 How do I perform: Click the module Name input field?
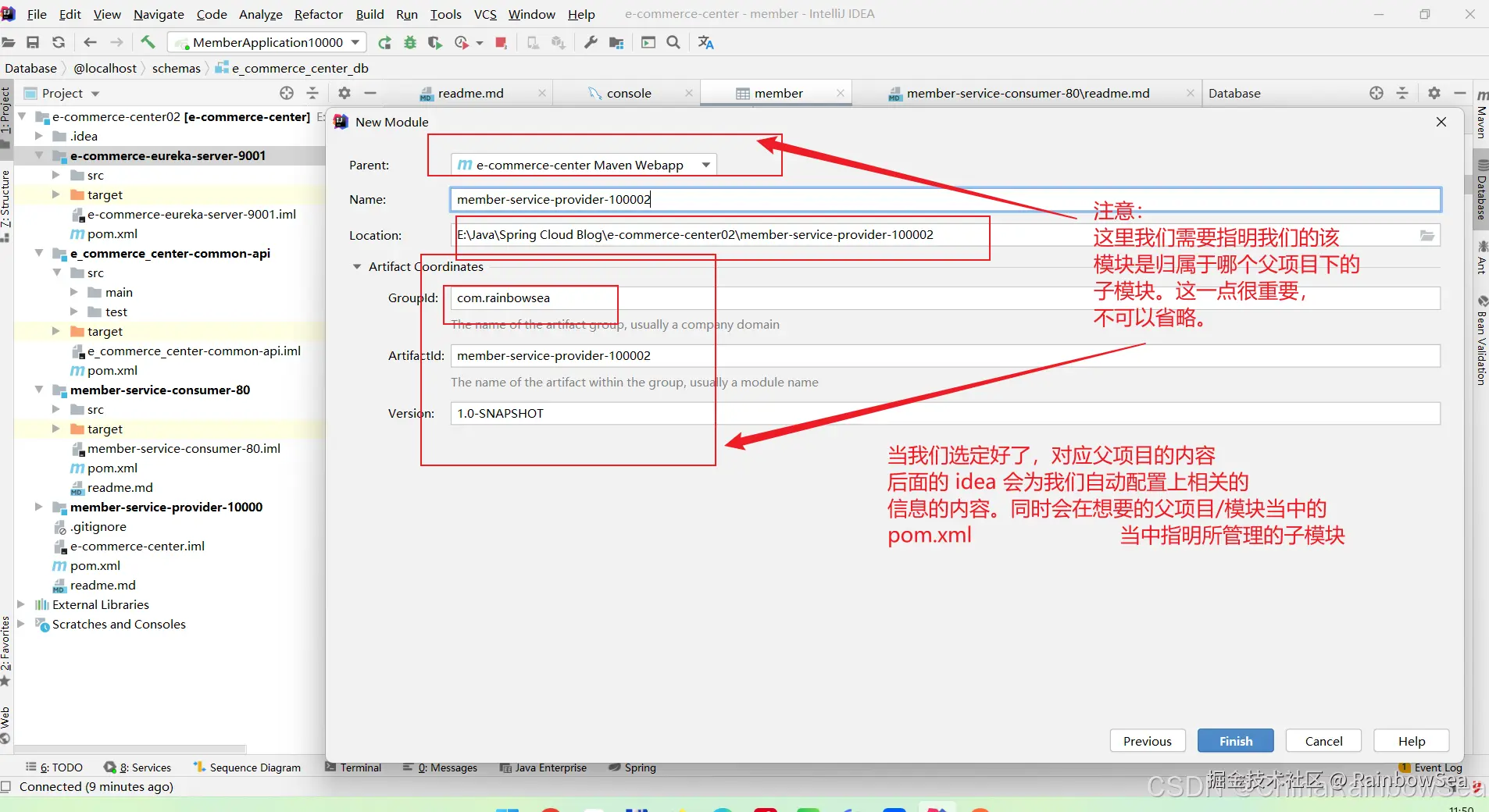point(945,199)
